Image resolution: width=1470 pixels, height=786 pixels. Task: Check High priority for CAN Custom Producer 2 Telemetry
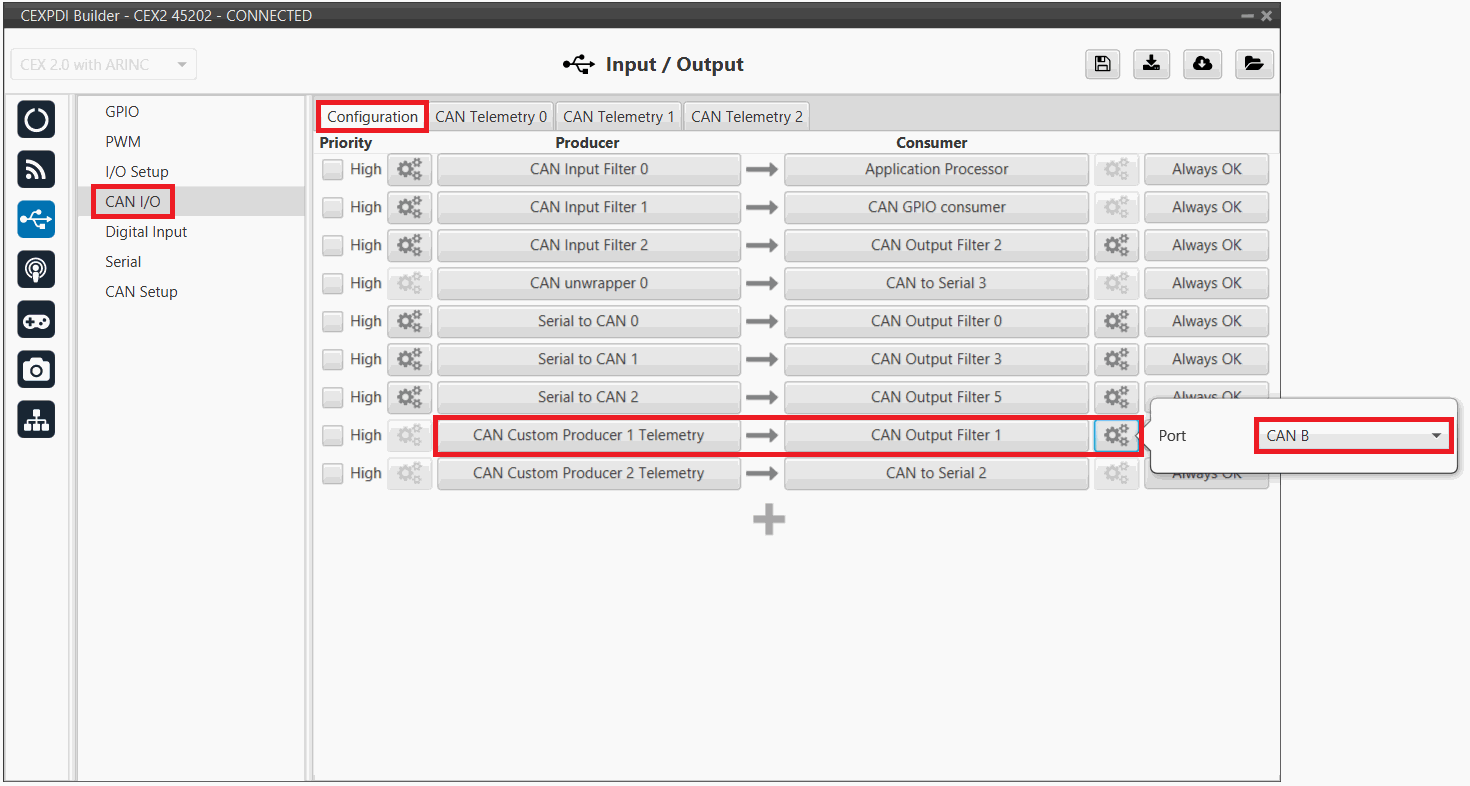(x=332, y=474)
